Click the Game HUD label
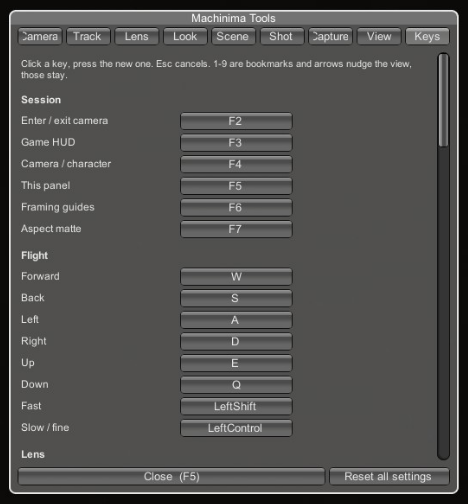 tap(48, 142)
